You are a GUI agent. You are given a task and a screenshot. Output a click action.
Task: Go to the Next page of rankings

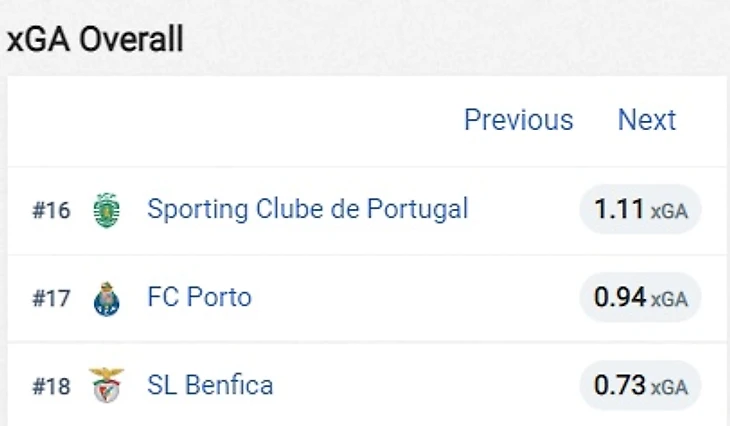click(647, 120)
